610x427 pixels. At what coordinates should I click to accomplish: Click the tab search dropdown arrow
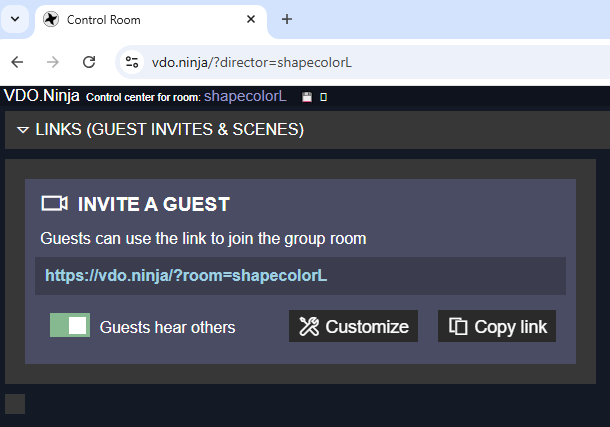(15, 19)
